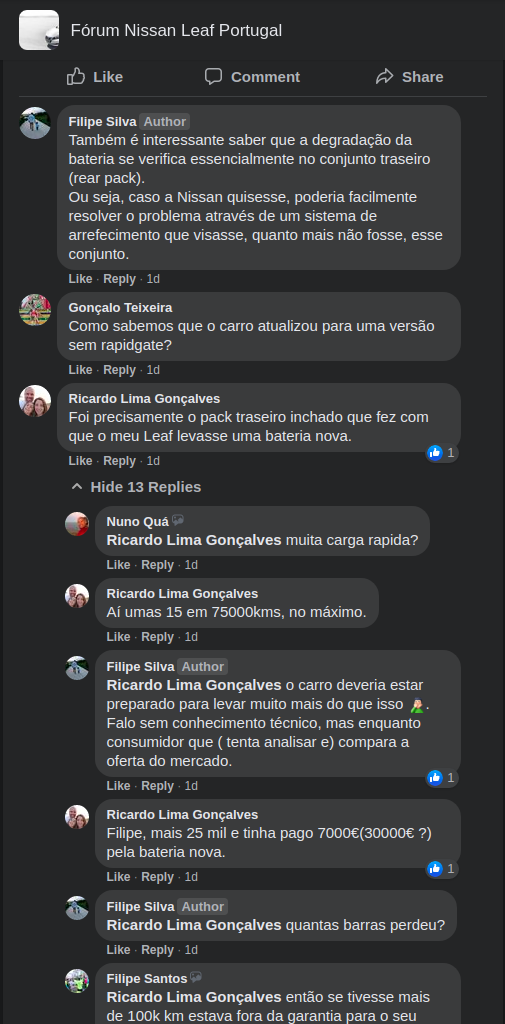Open Fórum Nissan Leaf Portugal group avatar
Image resolution: width=505 pixels, height=1024 pixels.
(39, 30)
